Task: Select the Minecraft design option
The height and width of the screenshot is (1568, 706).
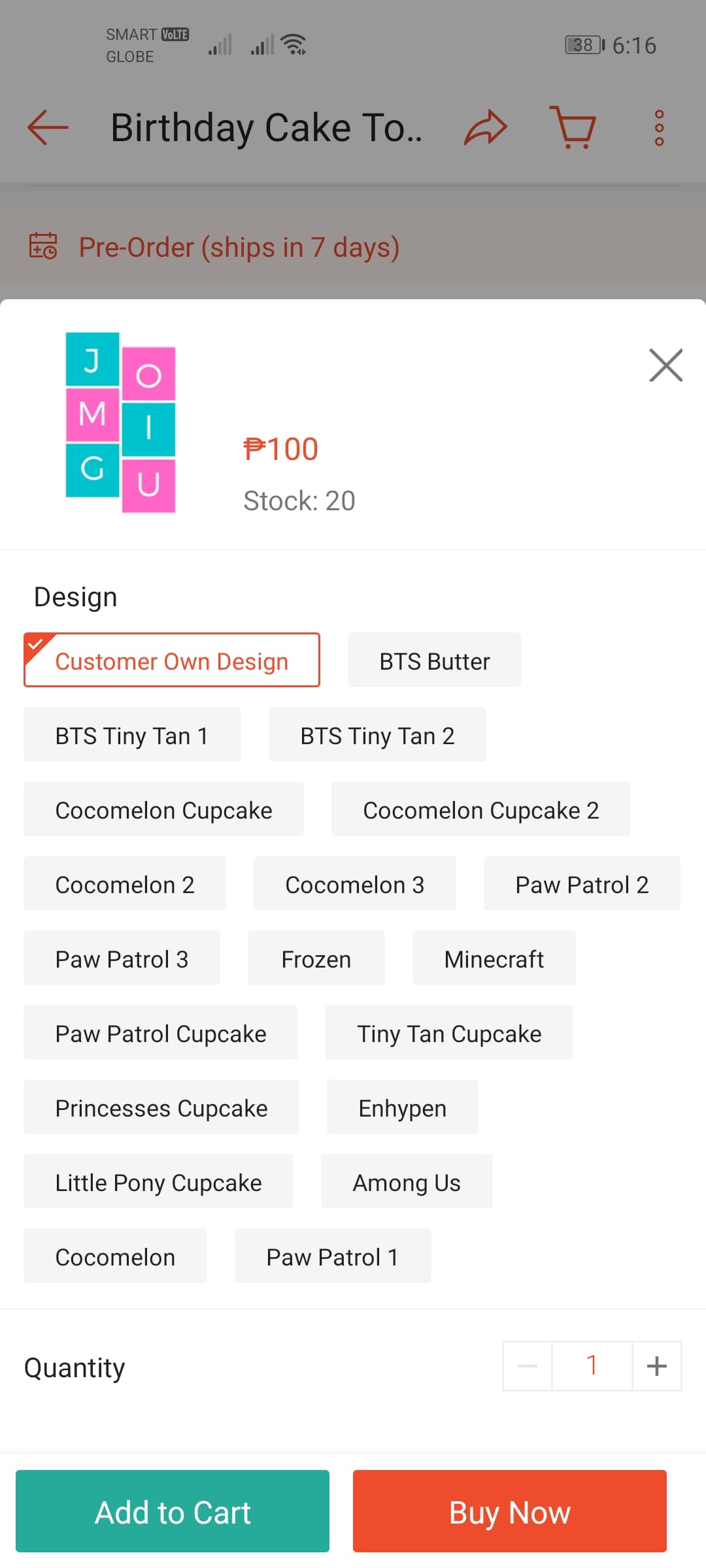Action: pyautogui.click(x=494, y=958)
